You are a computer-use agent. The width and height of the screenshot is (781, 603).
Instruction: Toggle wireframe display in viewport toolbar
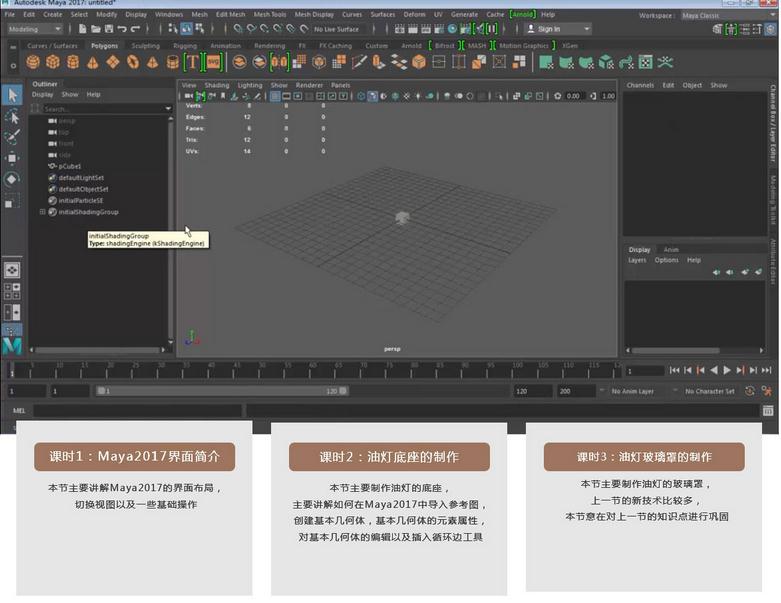pos(361,96)
